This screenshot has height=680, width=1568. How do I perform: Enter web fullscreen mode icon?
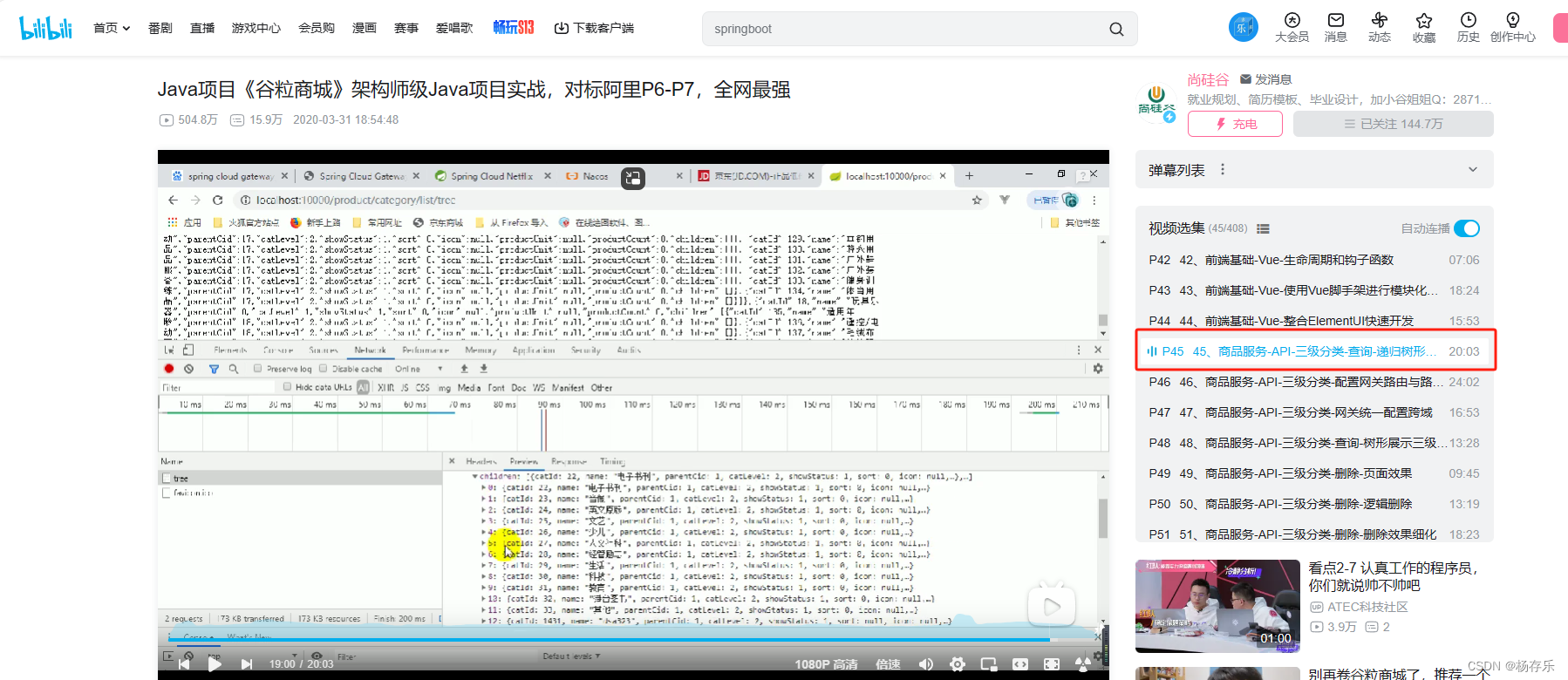(1052, 664)
